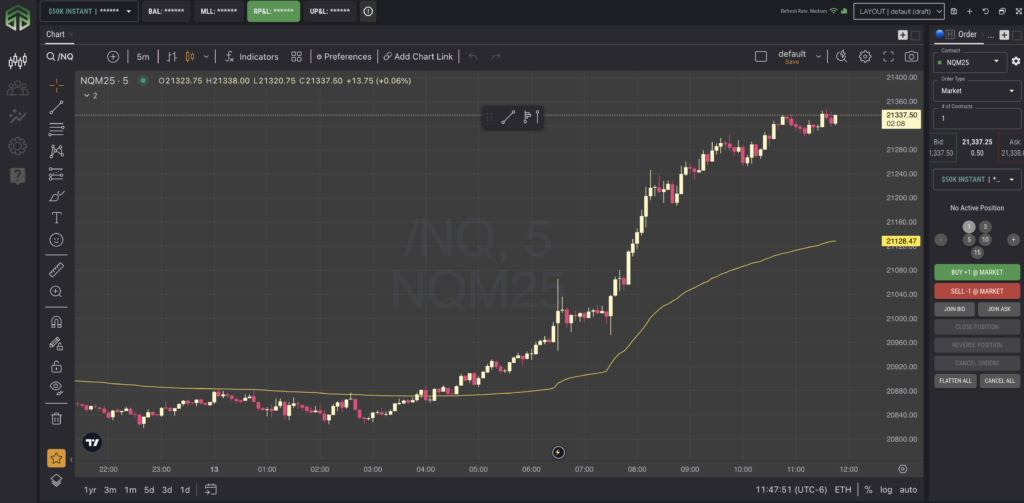
Task: Toggle the MLL value visibility
Action: coord(219,11)
